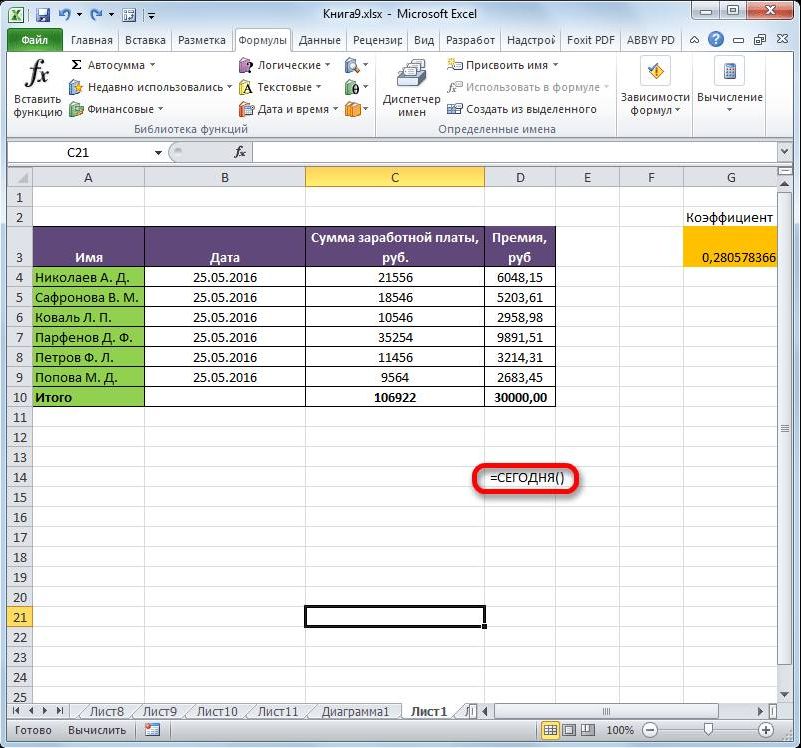Click the fx button beside formula bar
Viewport: 801px width, 748px height.
pyautogui.click(x=240, y=152)
